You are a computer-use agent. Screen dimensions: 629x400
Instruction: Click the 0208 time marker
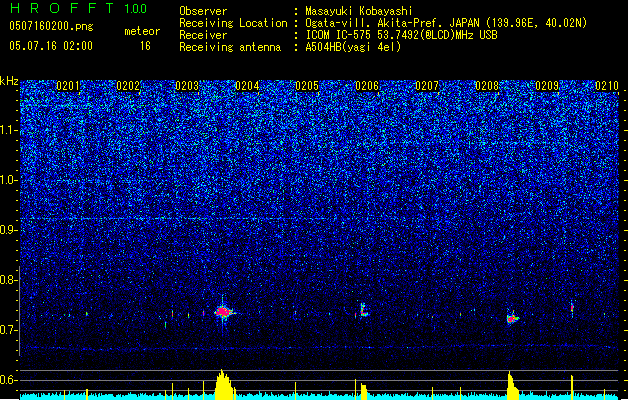point(487,86)
